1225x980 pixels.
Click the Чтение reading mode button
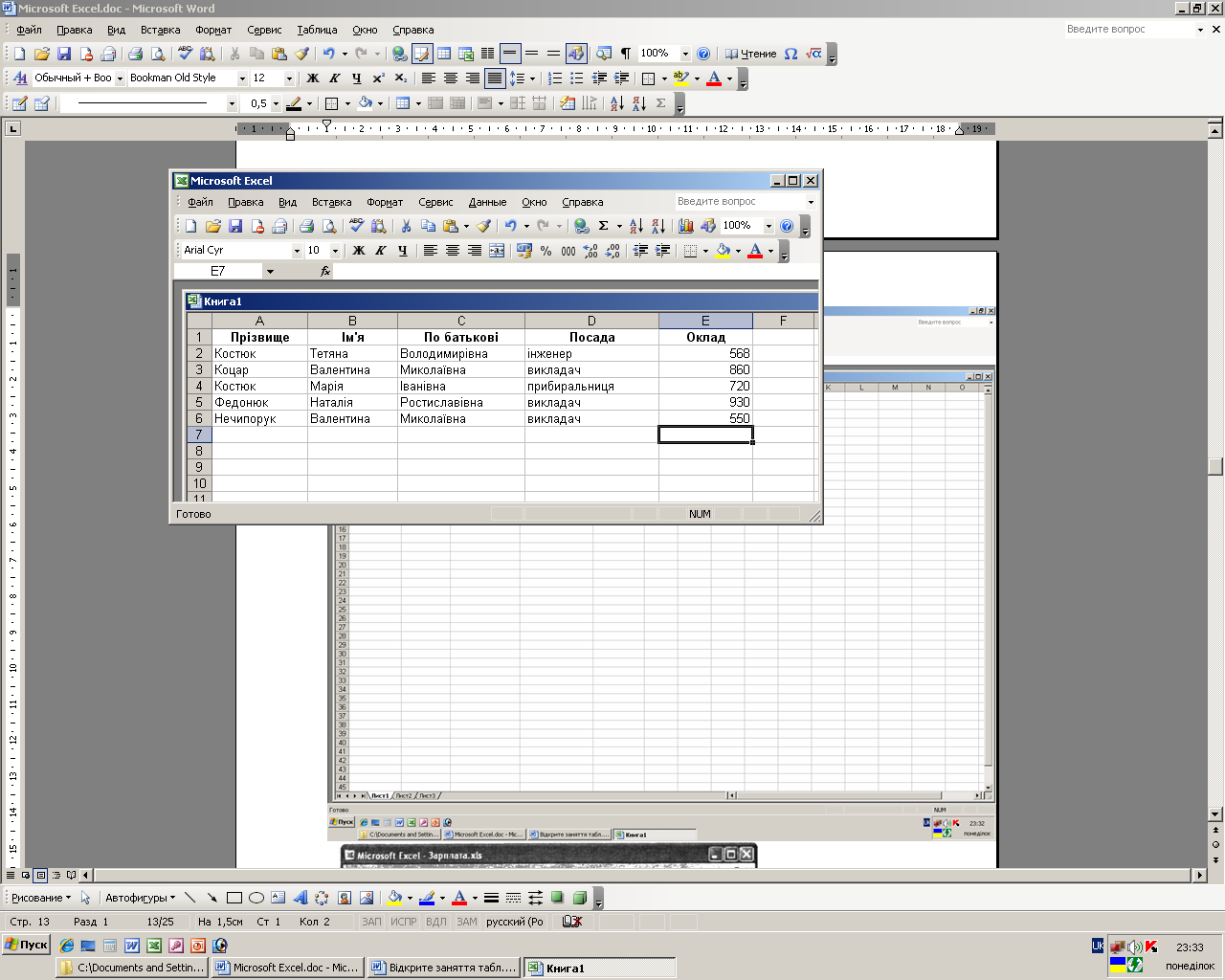tap(750, 54)
